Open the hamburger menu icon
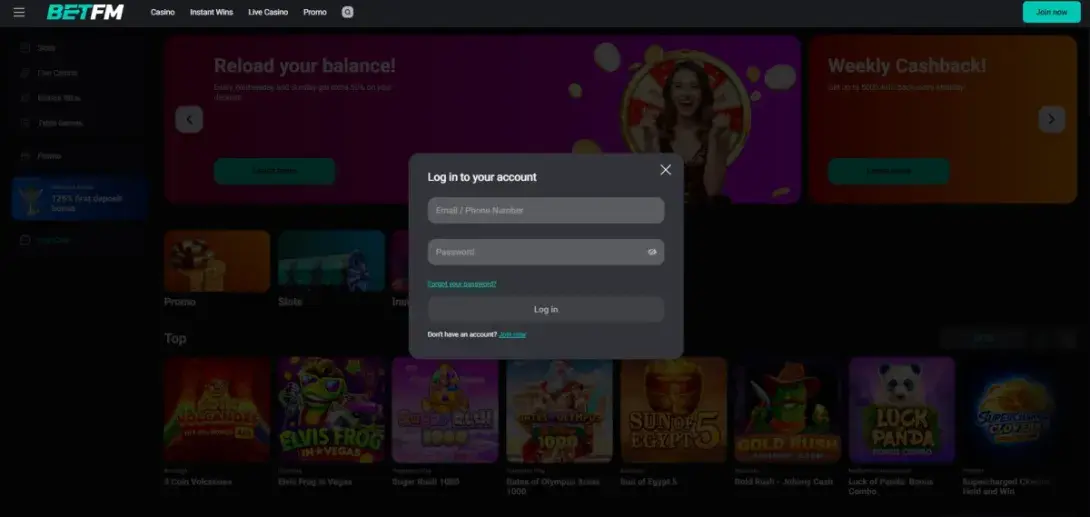 click(x=19, y=12)
